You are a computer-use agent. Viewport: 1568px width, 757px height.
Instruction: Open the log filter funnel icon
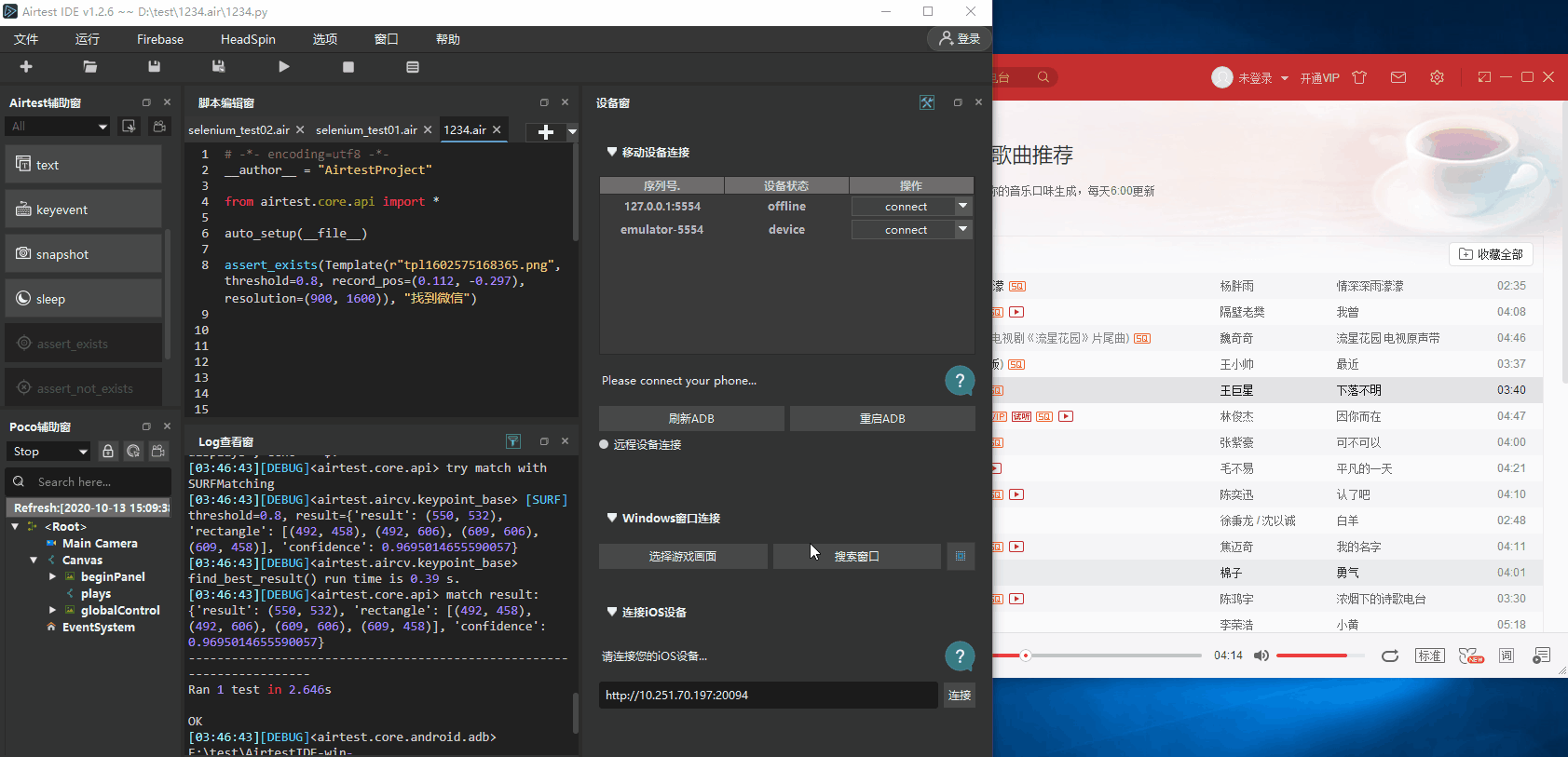[513, 441]
